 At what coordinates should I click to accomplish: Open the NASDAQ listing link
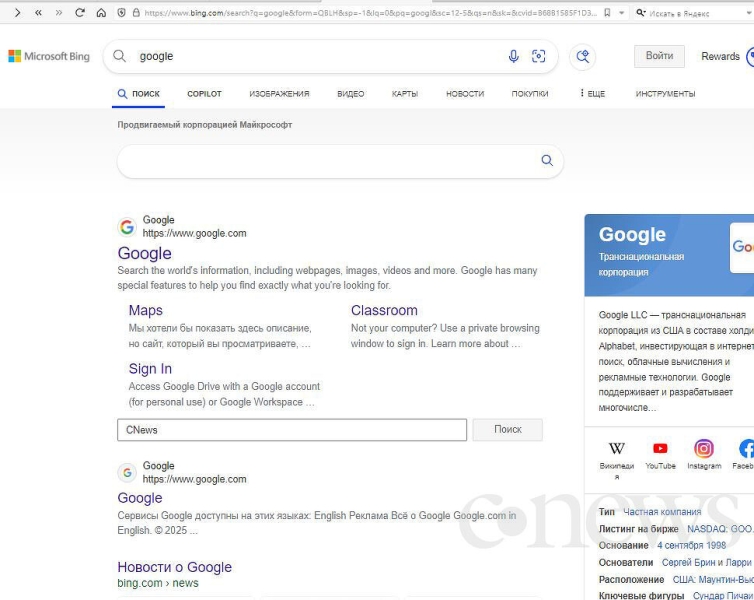click(720, 529)
